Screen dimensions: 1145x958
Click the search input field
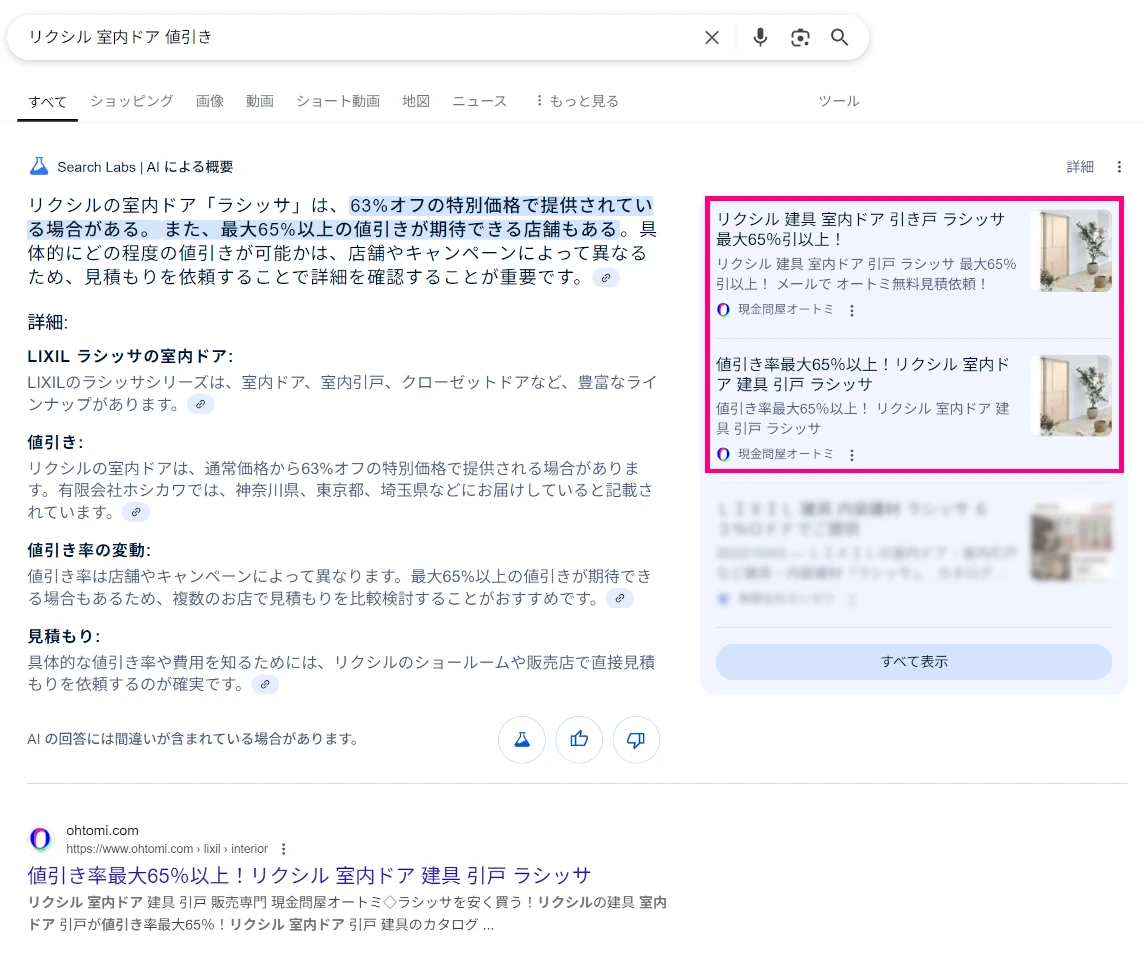[x=358, y=37]
